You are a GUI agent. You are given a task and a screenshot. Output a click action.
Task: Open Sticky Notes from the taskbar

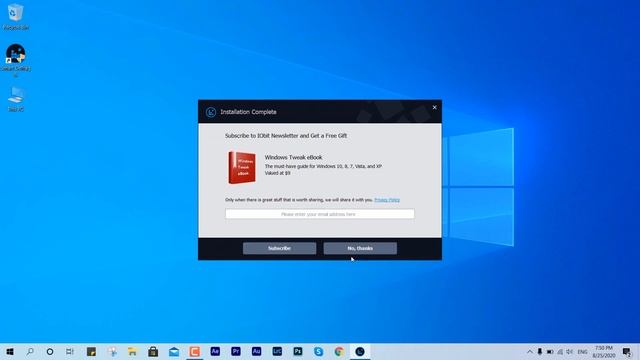91,351
